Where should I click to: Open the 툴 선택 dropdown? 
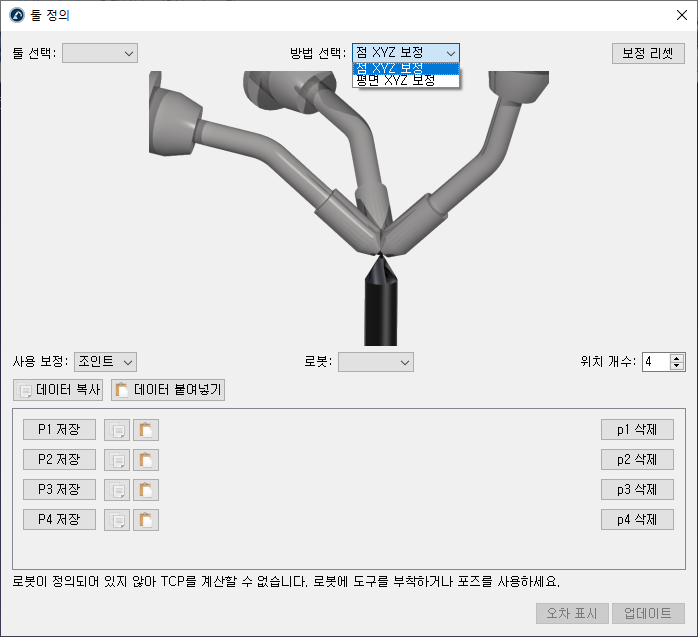point(100,53)
